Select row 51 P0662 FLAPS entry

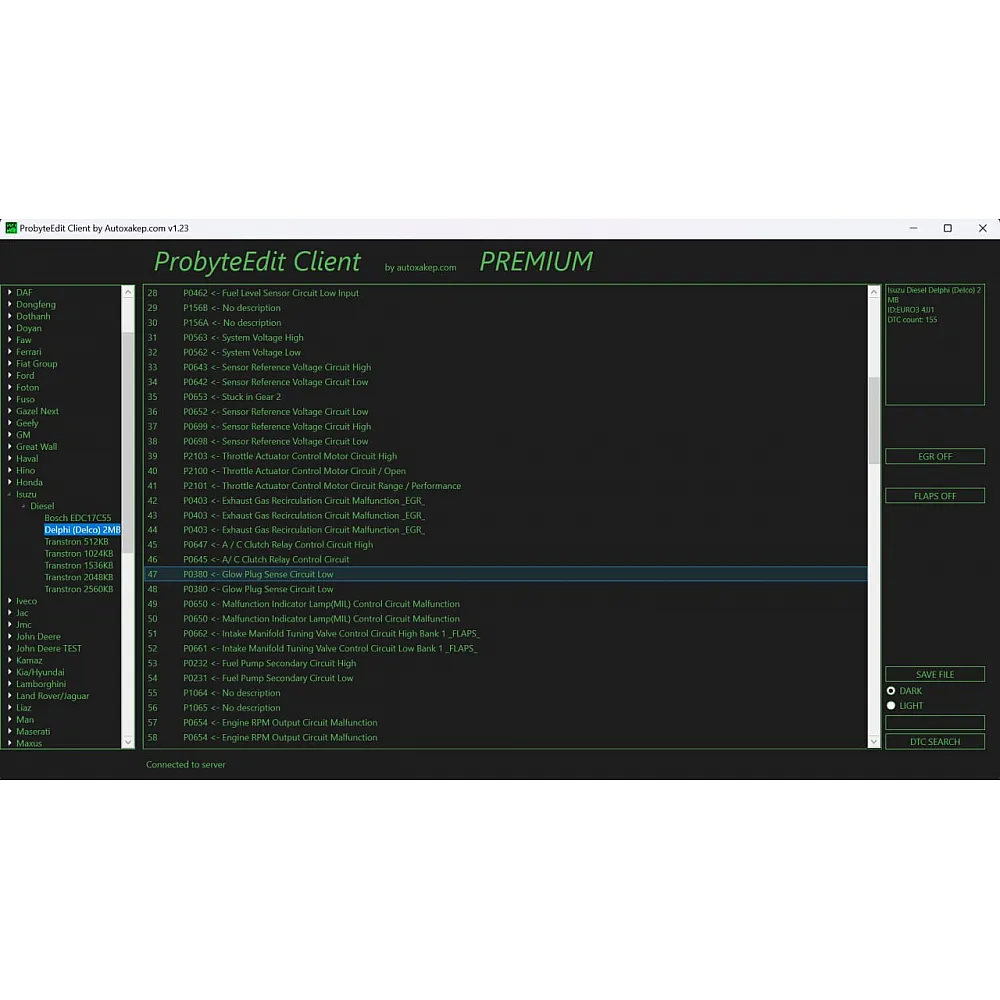tap(330, 634)
